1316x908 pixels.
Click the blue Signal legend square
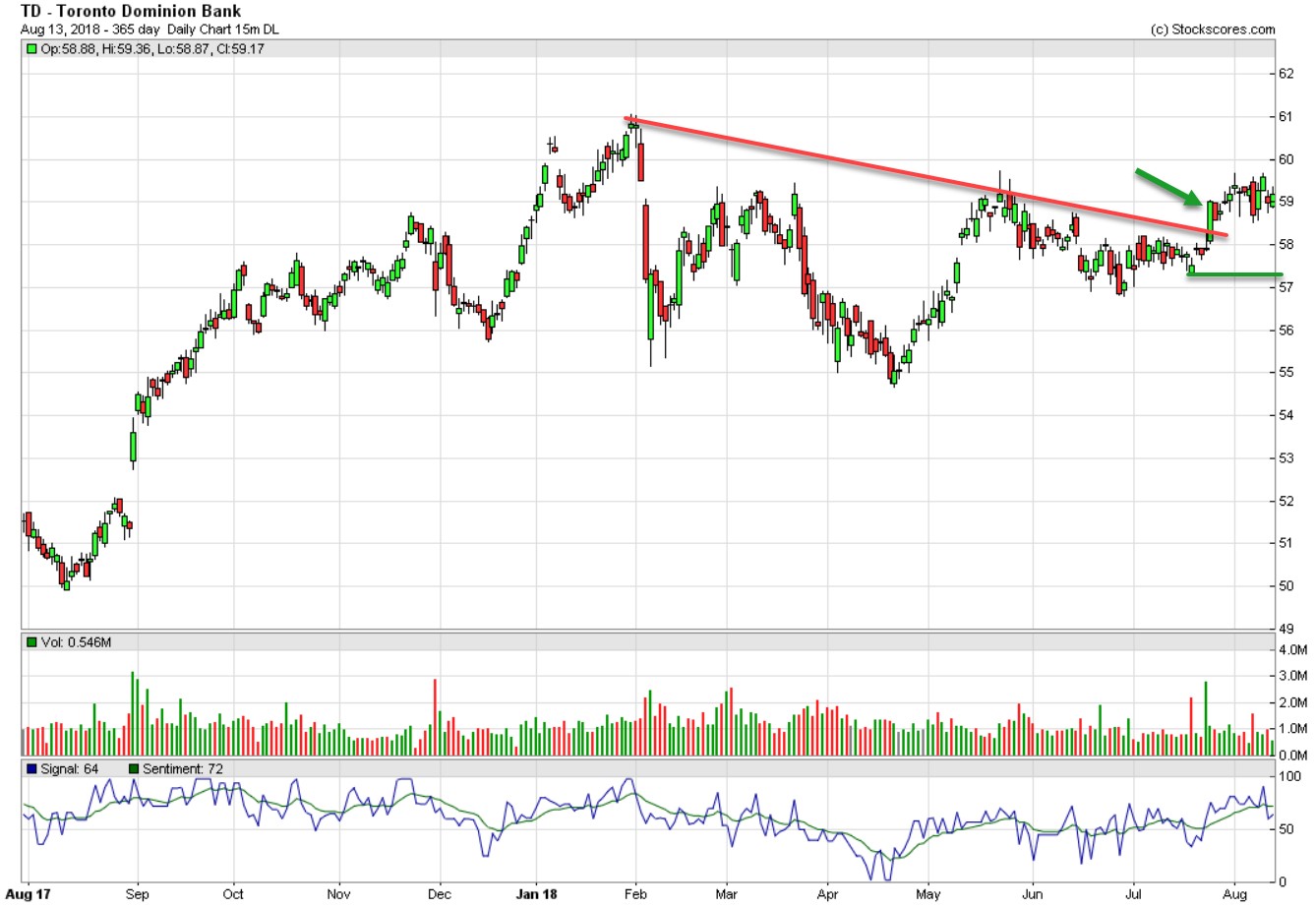[32, 768]
